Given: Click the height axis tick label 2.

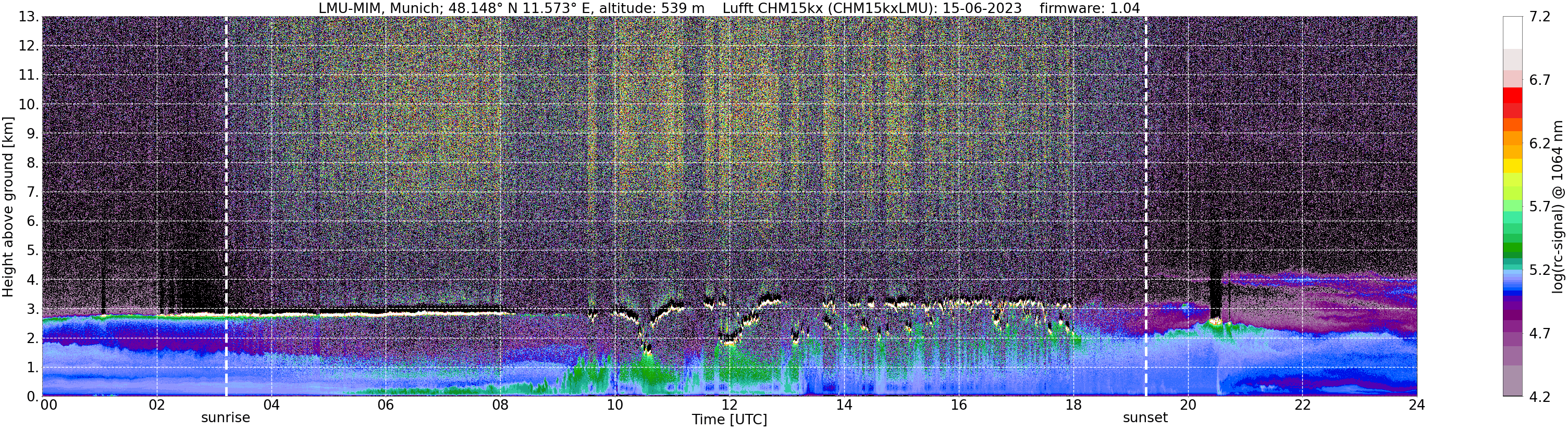Looking at the screenshot, I should (x=33, y=338).
